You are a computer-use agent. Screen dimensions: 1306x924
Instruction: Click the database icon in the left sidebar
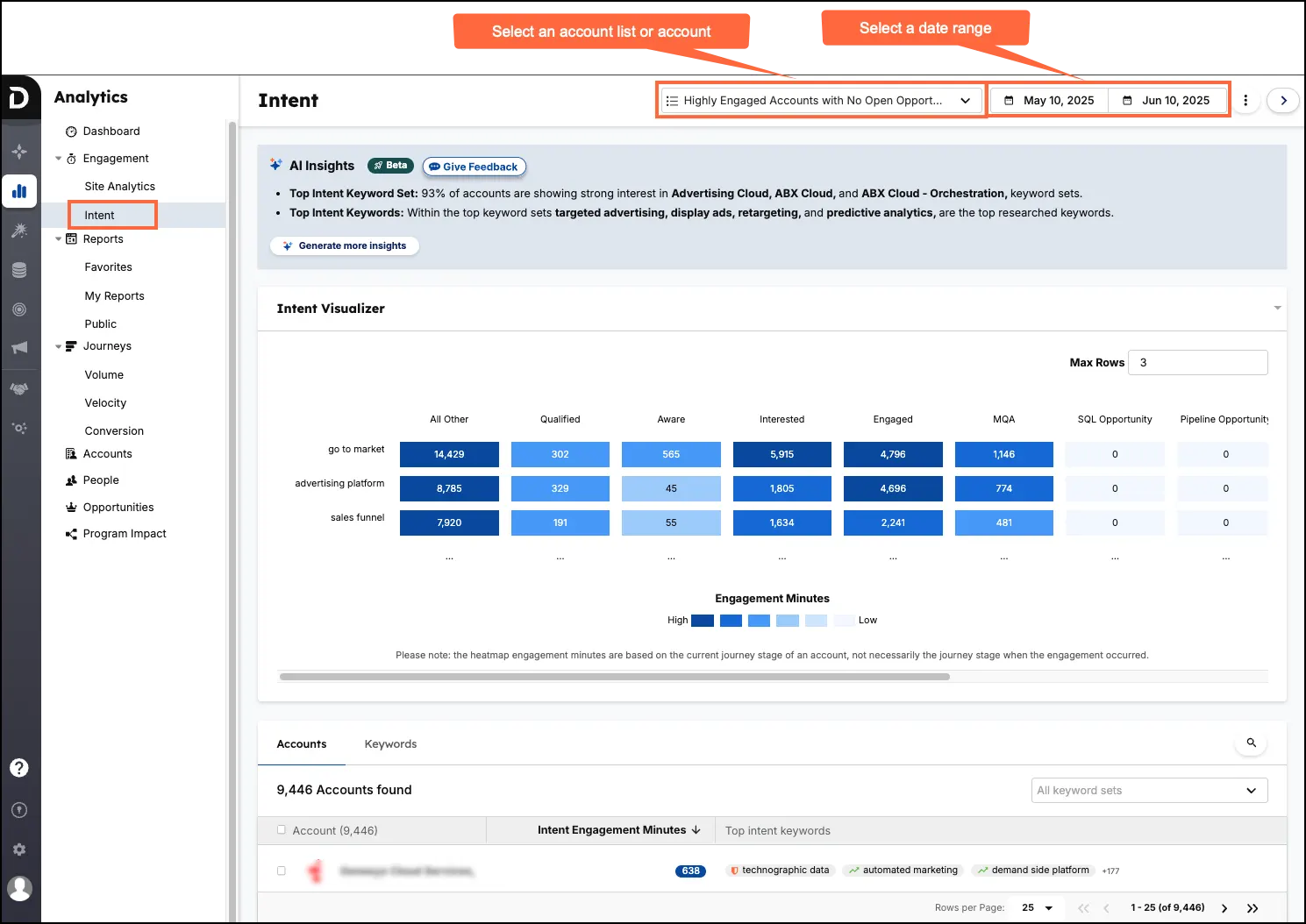(x=19, y=269)
